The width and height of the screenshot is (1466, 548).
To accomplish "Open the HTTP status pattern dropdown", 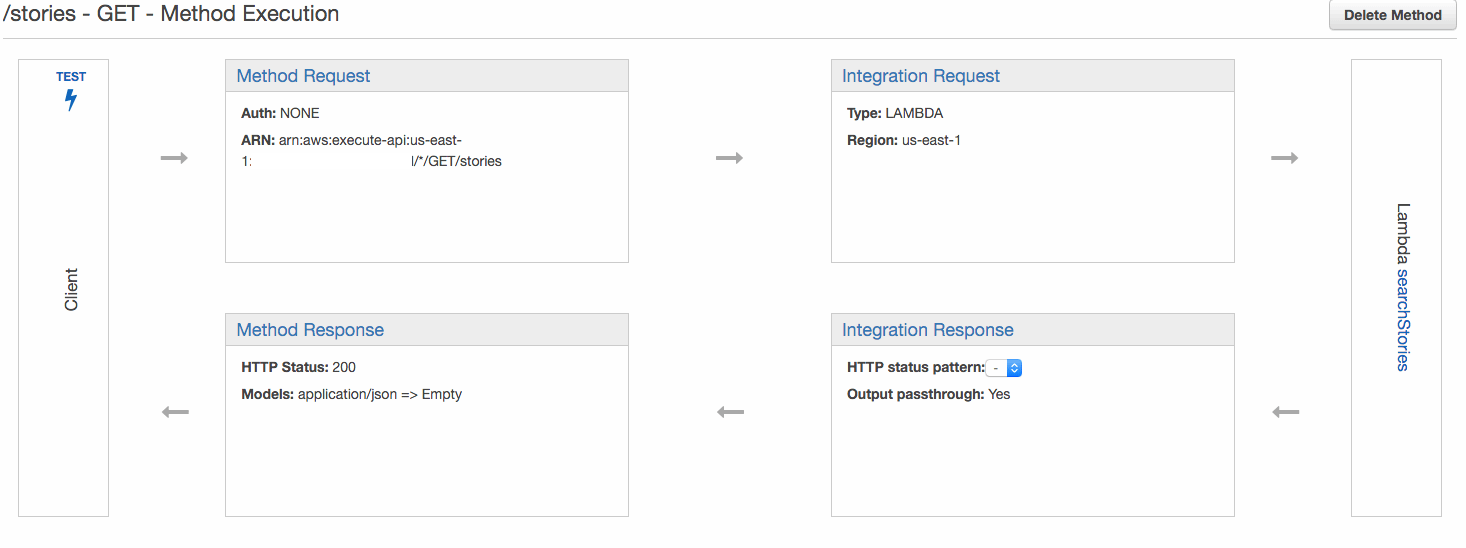I will click(x=1004, y=368).
